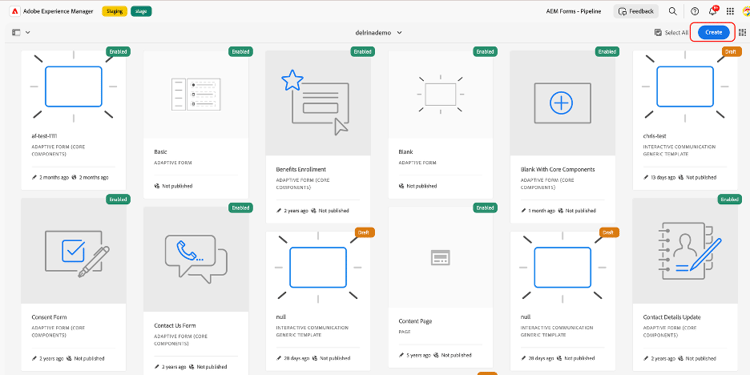Click Draft badge on chris-test card
The height and width of the screenshot is (375, 750).
click(x=732, y=51)
